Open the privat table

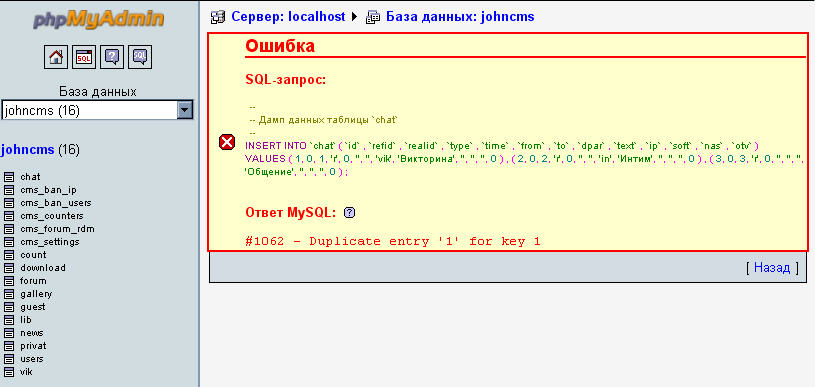click(x=33, y=346)
